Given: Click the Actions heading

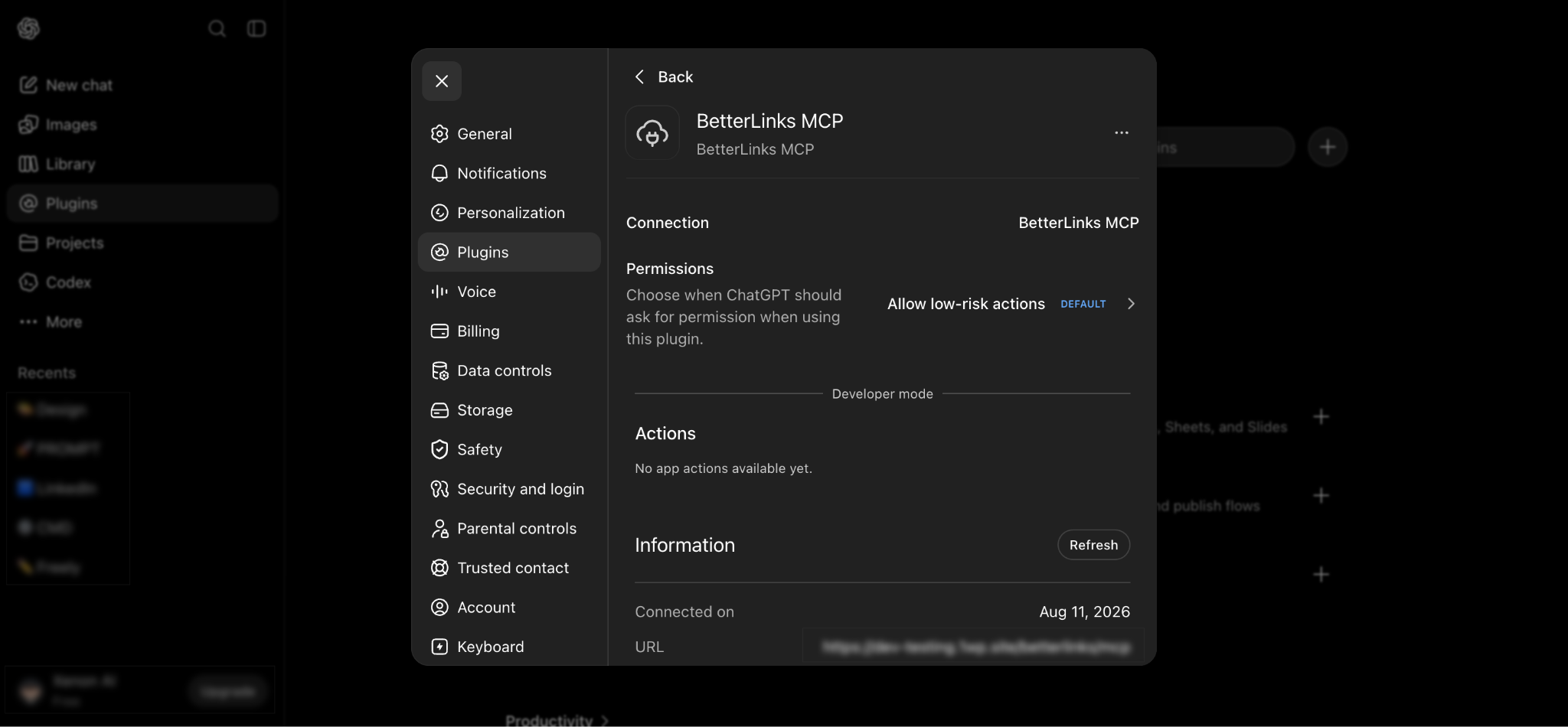Looking at the screenshot, I should 665,433.
